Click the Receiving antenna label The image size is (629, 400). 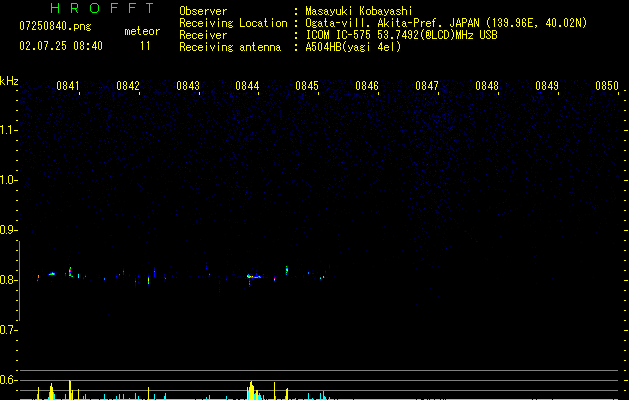[x=230, y=47]
